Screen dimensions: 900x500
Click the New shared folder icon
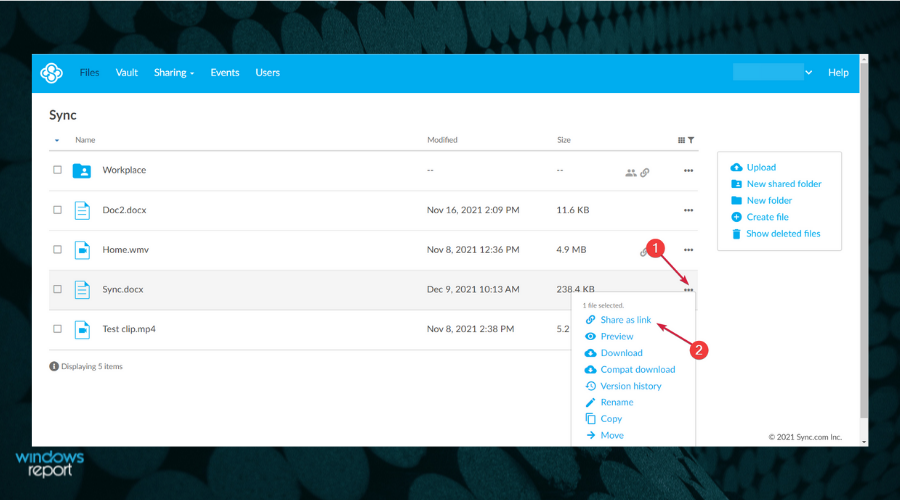click(736, 184)
